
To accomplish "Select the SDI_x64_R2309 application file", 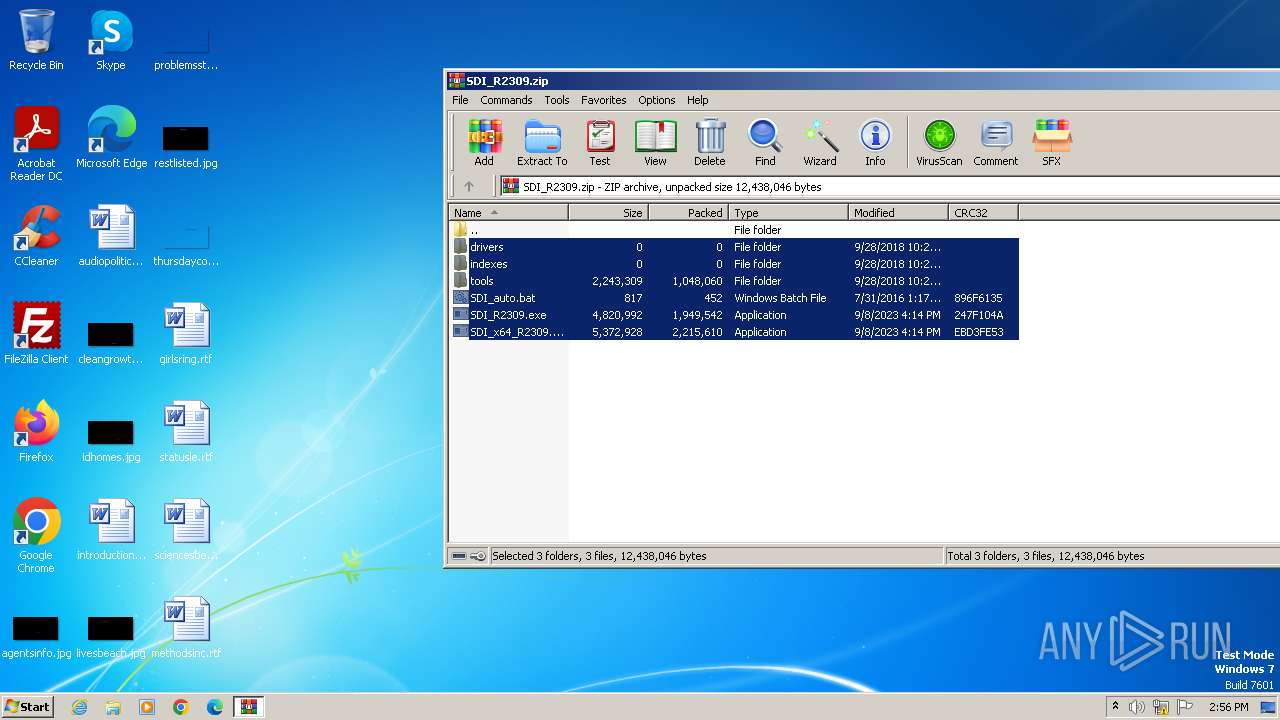I will click(734, 332).
